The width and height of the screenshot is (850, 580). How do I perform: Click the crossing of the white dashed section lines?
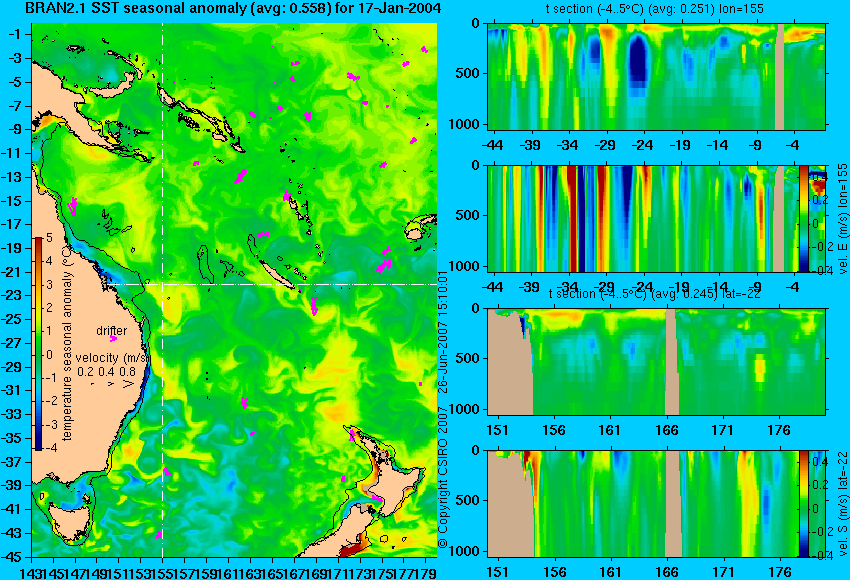(x=163, y=284)
